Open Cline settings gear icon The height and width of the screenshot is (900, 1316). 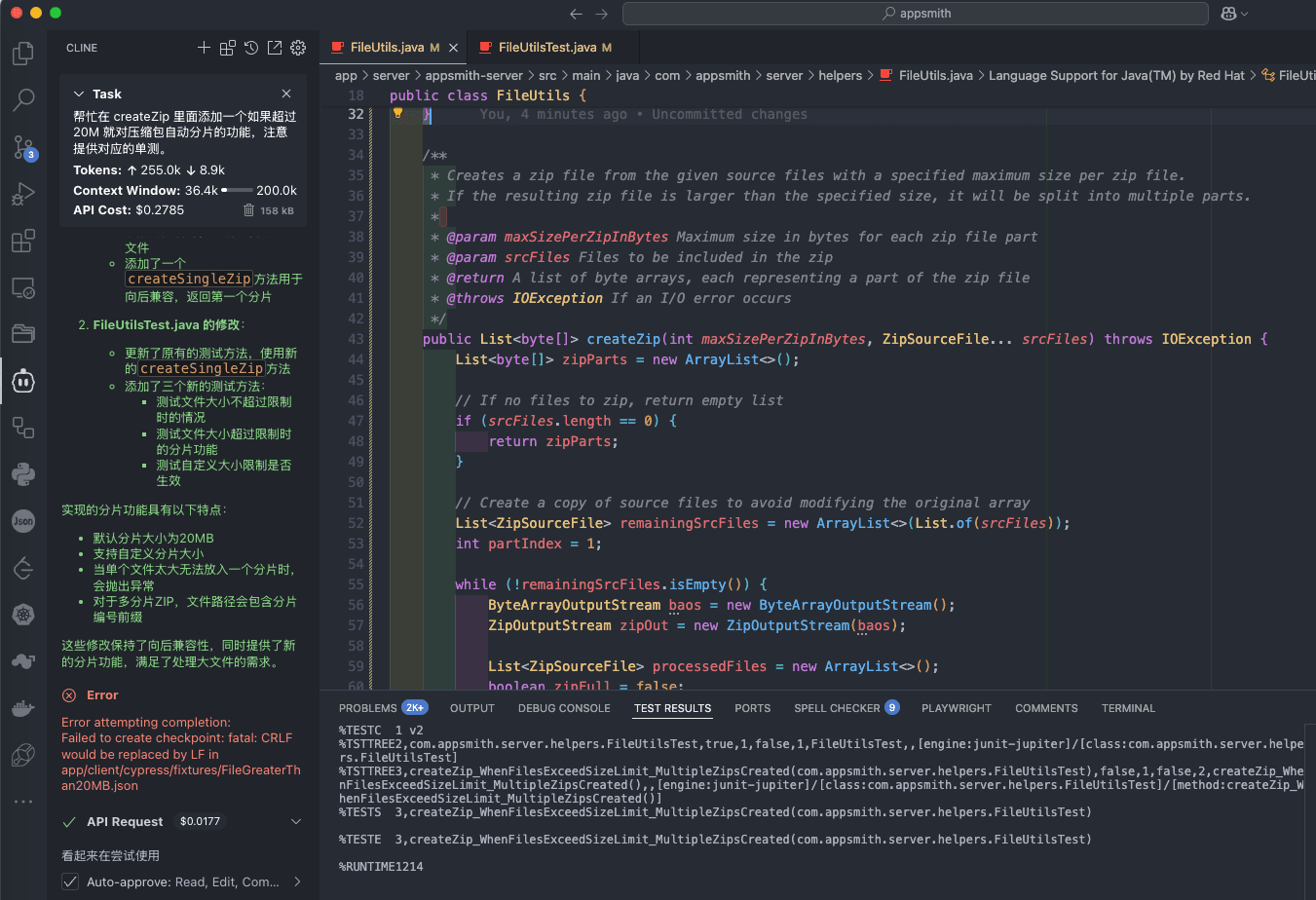298,47
